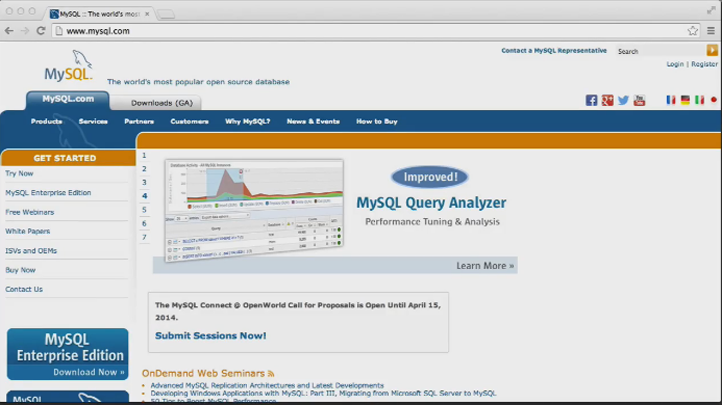Click the browser forward arrow

(x=25, y=31)
